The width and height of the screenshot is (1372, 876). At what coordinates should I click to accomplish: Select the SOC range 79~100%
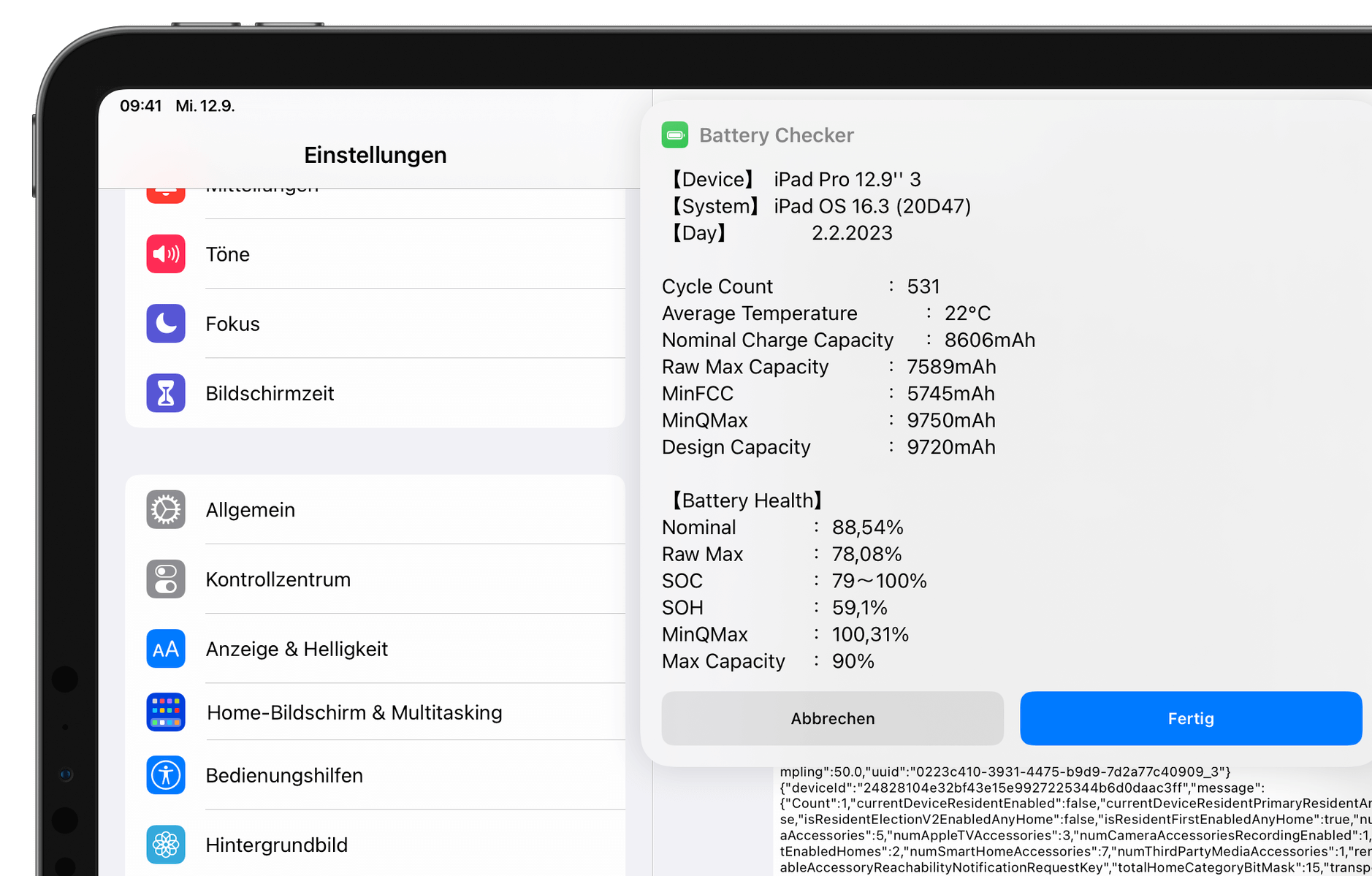880,581
